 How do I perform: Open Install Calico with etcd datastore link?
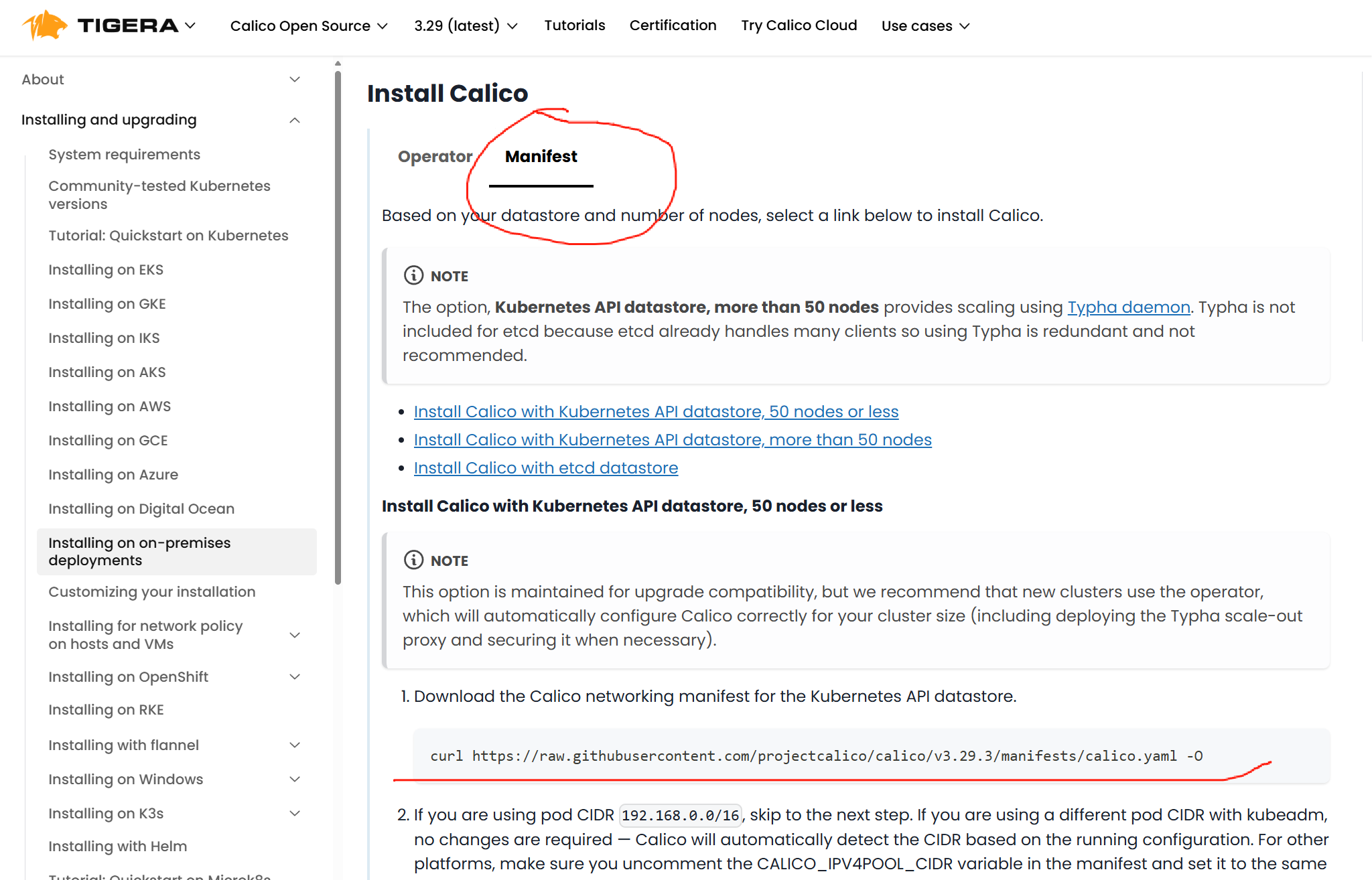[545, 468]
